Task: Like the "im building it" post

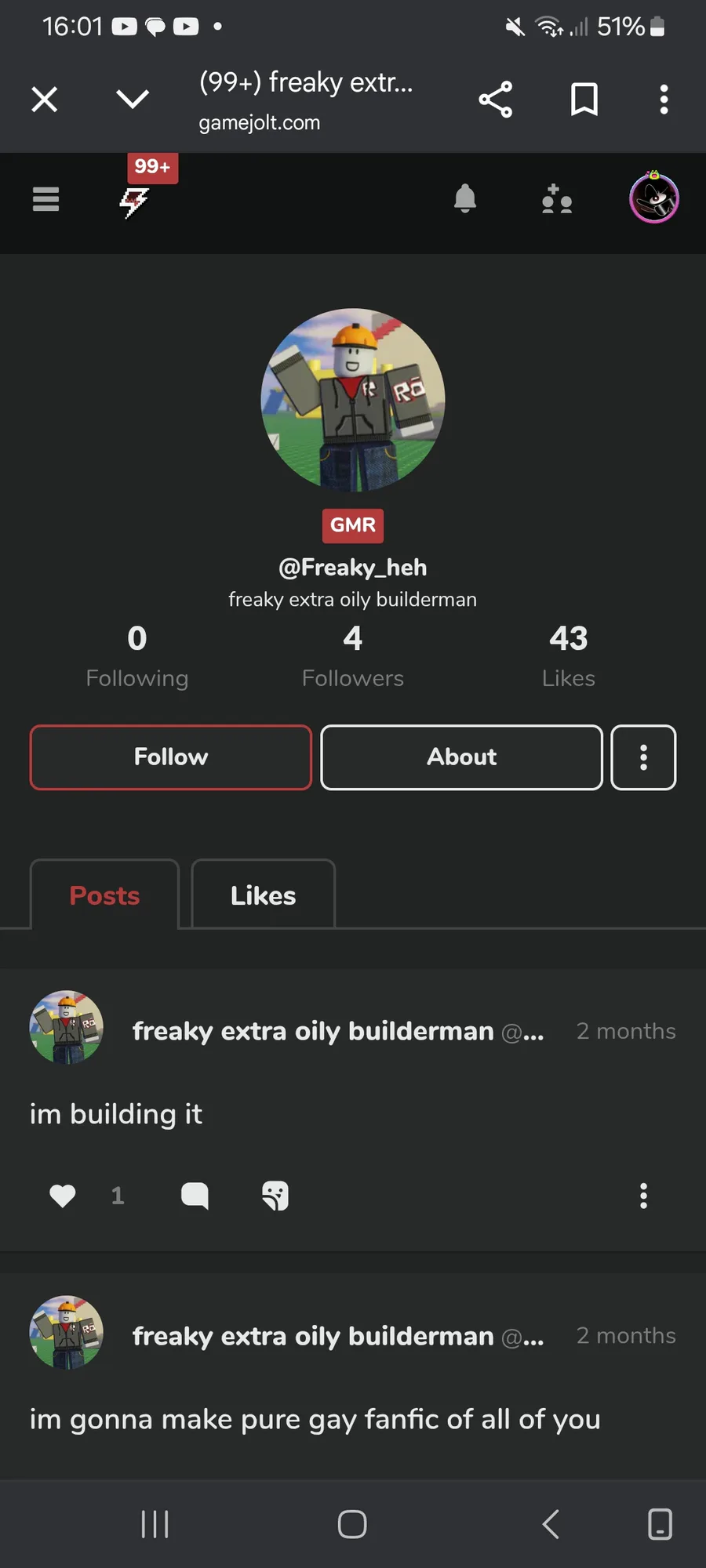Action: click(63, 1196)
